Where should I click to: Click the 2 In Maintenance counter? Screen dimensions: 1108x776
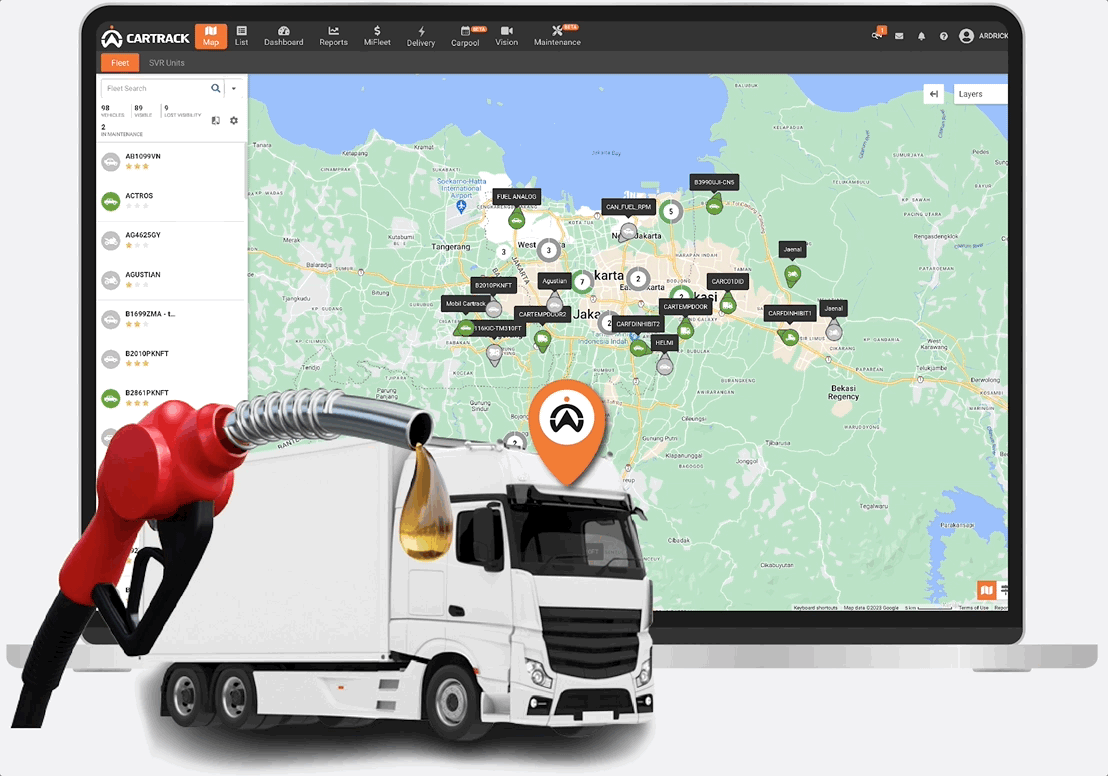tap(122, 130)
